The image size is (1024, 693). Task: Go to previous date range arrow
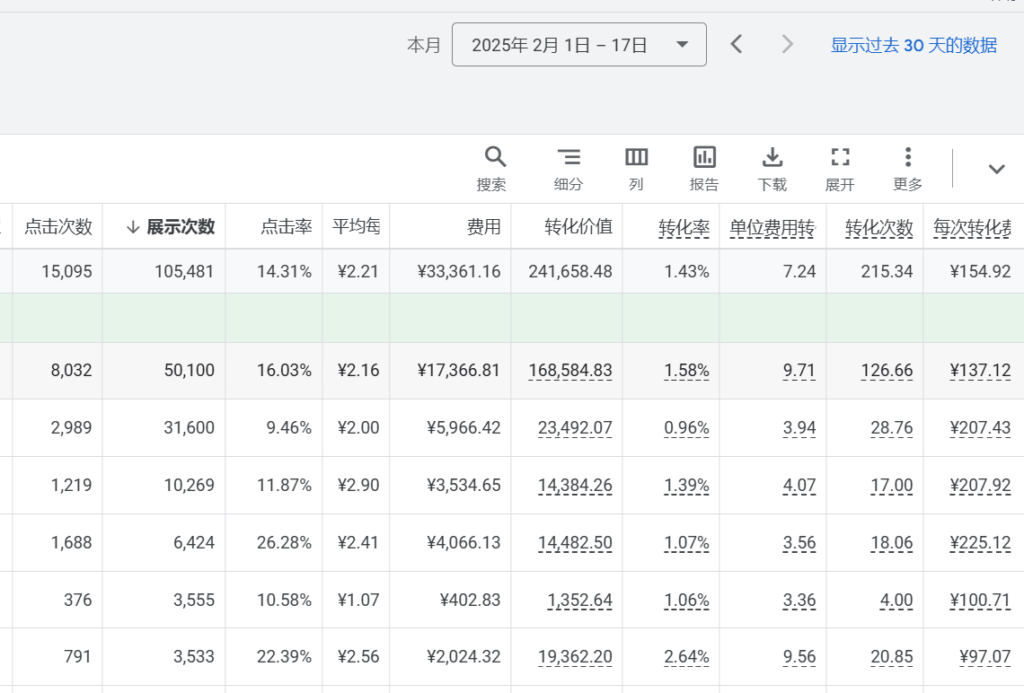737,44
